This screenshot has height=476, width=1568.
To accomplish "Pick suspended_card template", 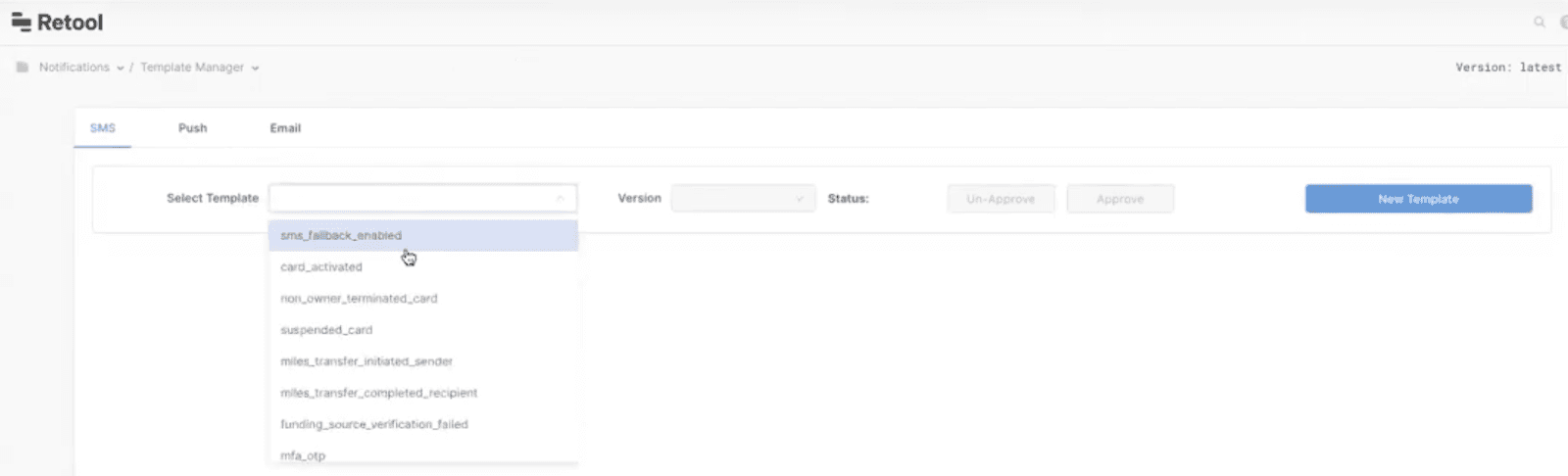I will pos(326,330).
